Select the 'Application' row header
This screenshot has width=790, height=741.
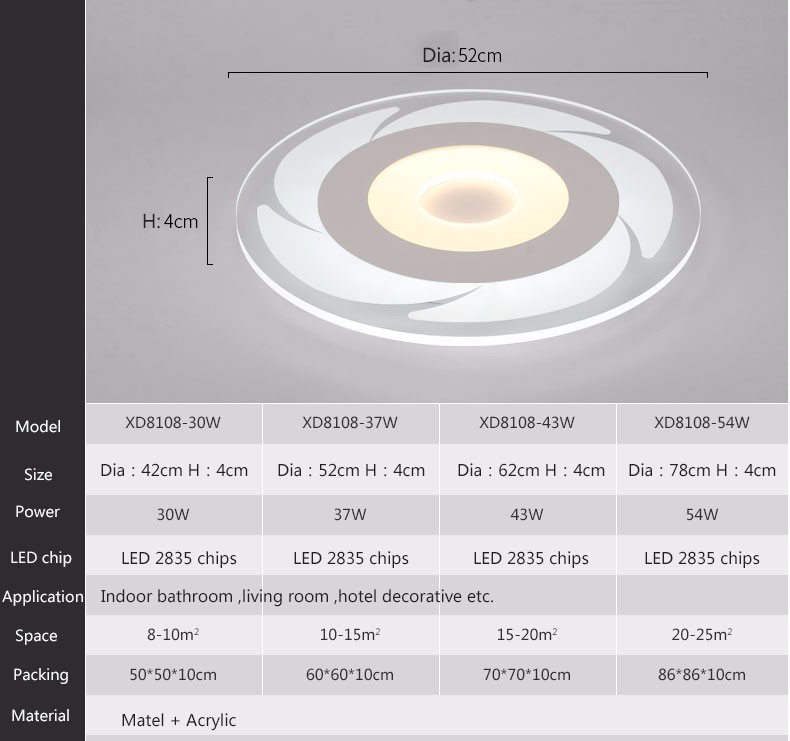[x=43, y=596]
